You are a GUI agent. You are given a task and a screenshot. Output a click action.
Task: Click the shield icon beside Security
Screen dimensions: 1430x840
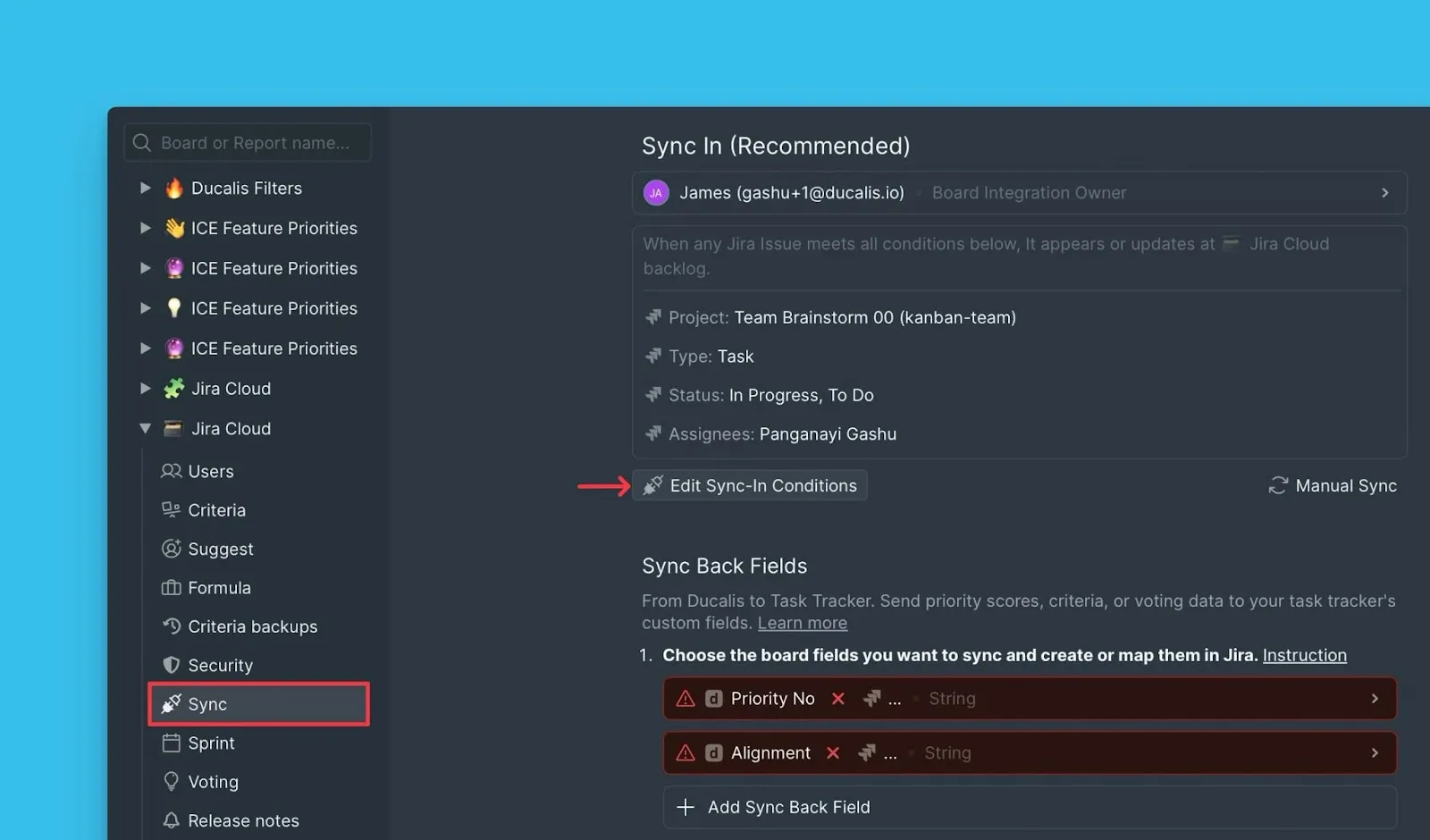click(171, 665)
